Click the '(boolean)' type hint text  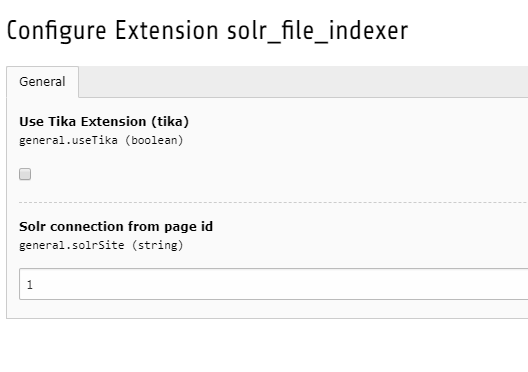[x=154, y=140]
